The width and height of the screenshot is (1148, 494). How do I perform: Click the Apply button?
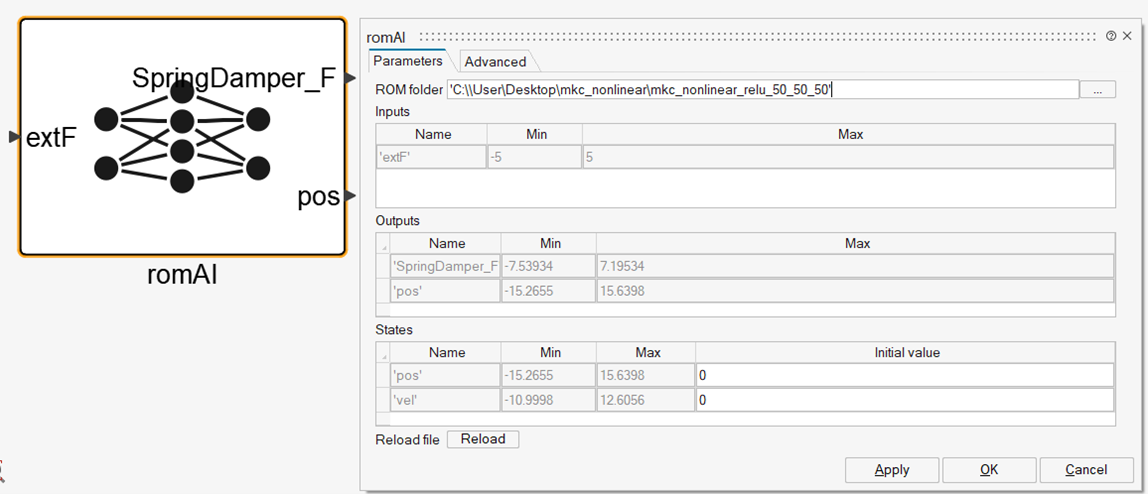pos(891,470)
